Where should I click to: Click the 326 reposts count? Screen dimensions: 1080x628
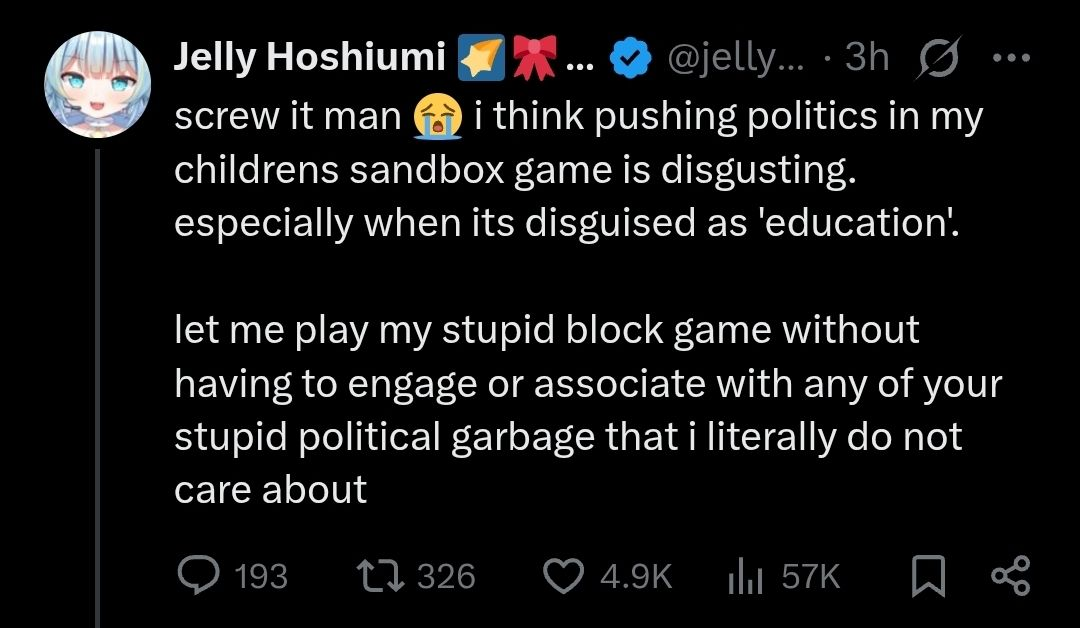[x=445, y=576]
